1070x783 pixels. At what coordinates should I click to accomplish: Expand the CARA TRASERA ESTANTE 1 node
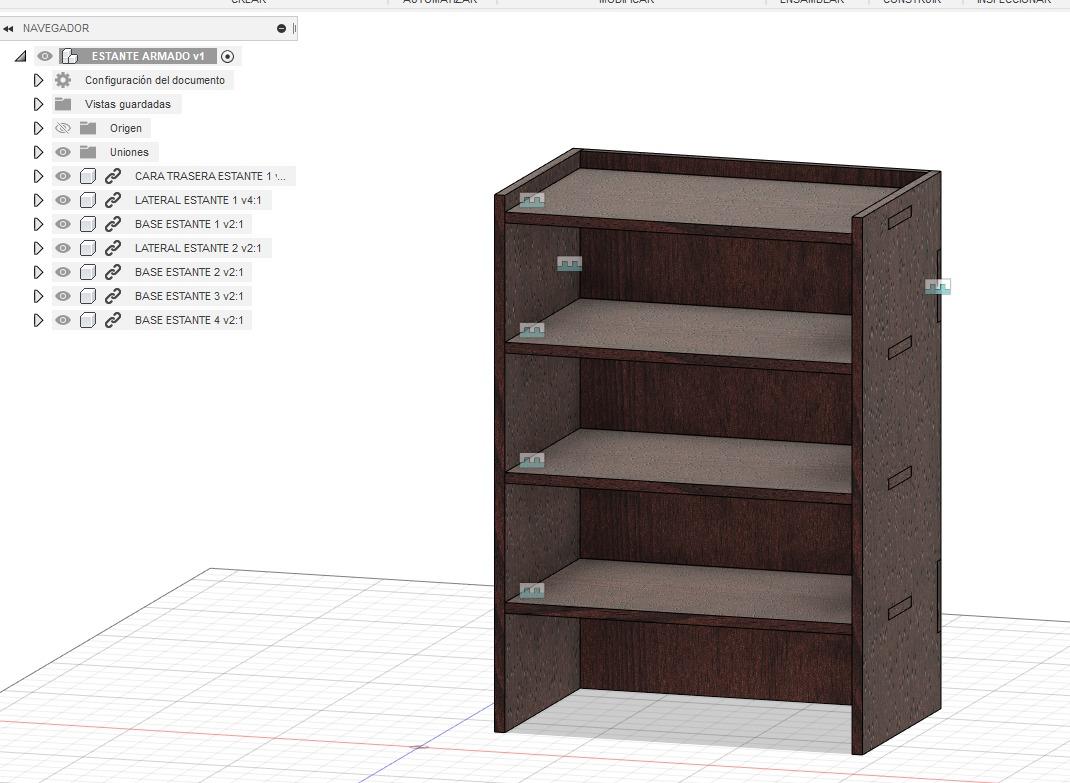(x=38, y=176)
